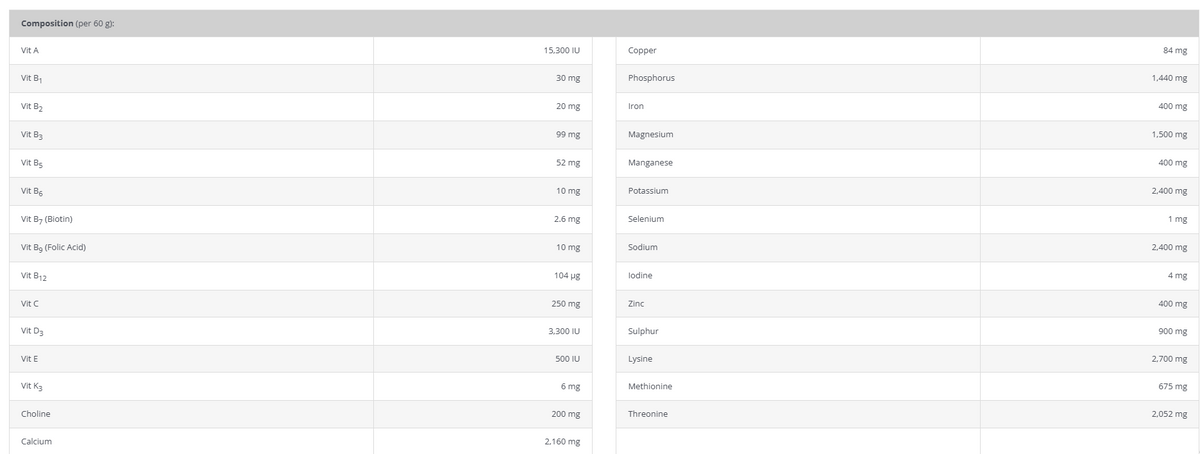The height and width of the screenshot is (454, 1200).
Task: Select the Vit D3 value 3,300 IU
Action: tap(565, 330)
